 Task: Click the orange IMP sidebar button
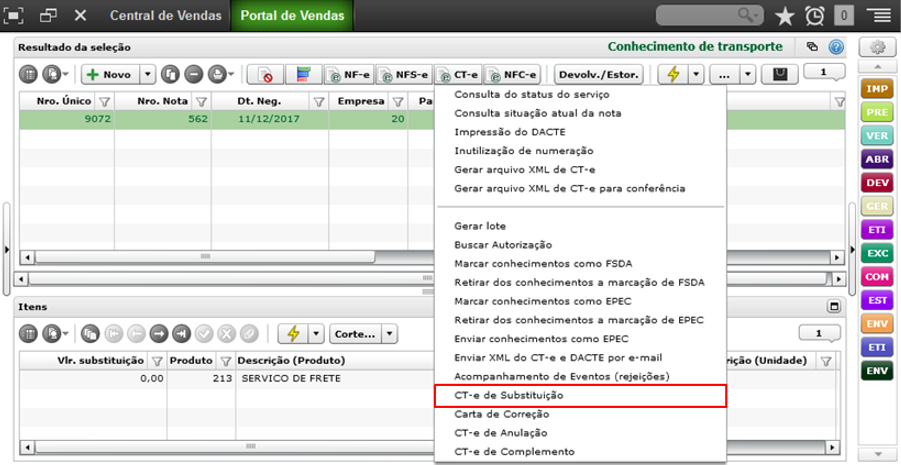877,89
